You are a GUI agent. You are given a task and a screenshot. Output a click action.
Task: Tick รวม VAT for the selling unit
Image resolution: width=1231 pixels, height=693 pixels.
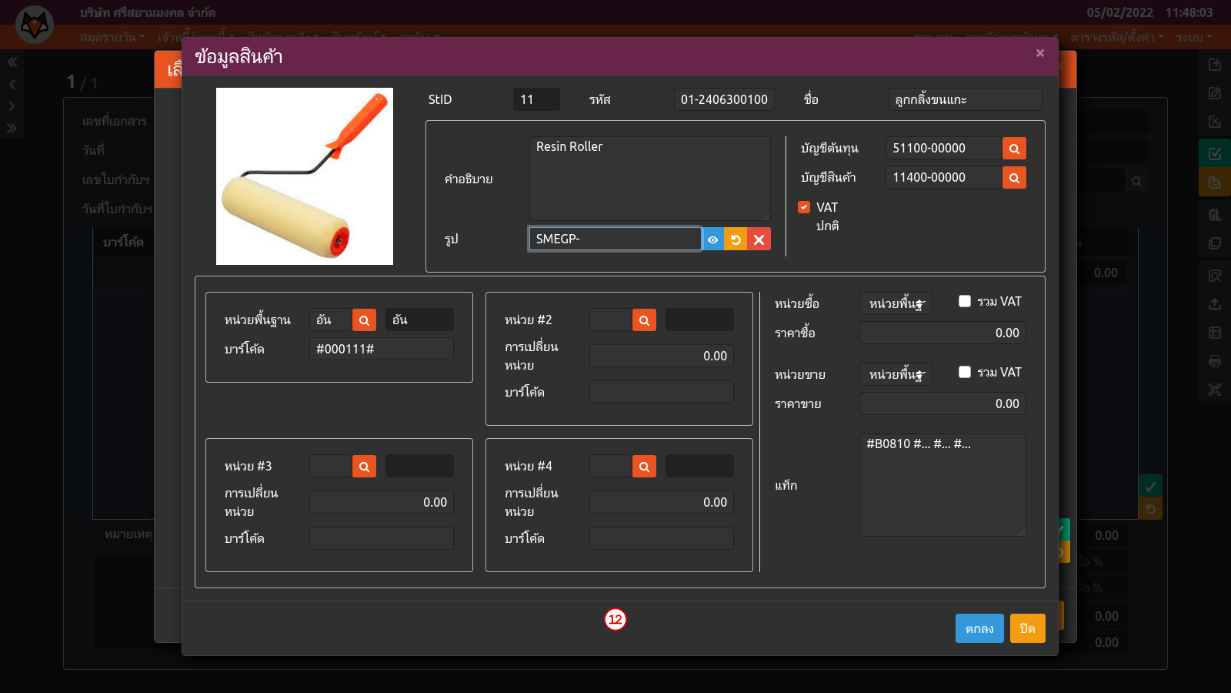965,372
